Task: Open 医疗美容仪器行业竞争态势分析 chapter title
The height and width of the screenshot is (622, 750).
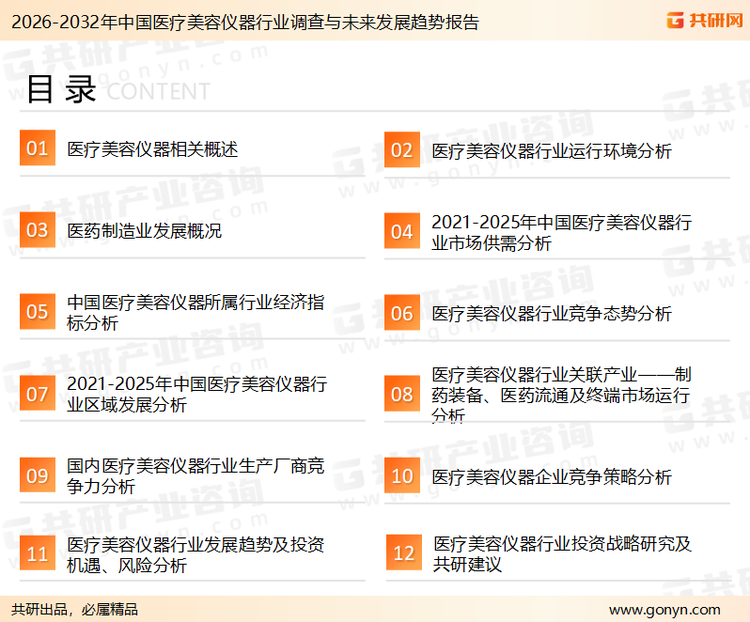Action: coord(551,313)
